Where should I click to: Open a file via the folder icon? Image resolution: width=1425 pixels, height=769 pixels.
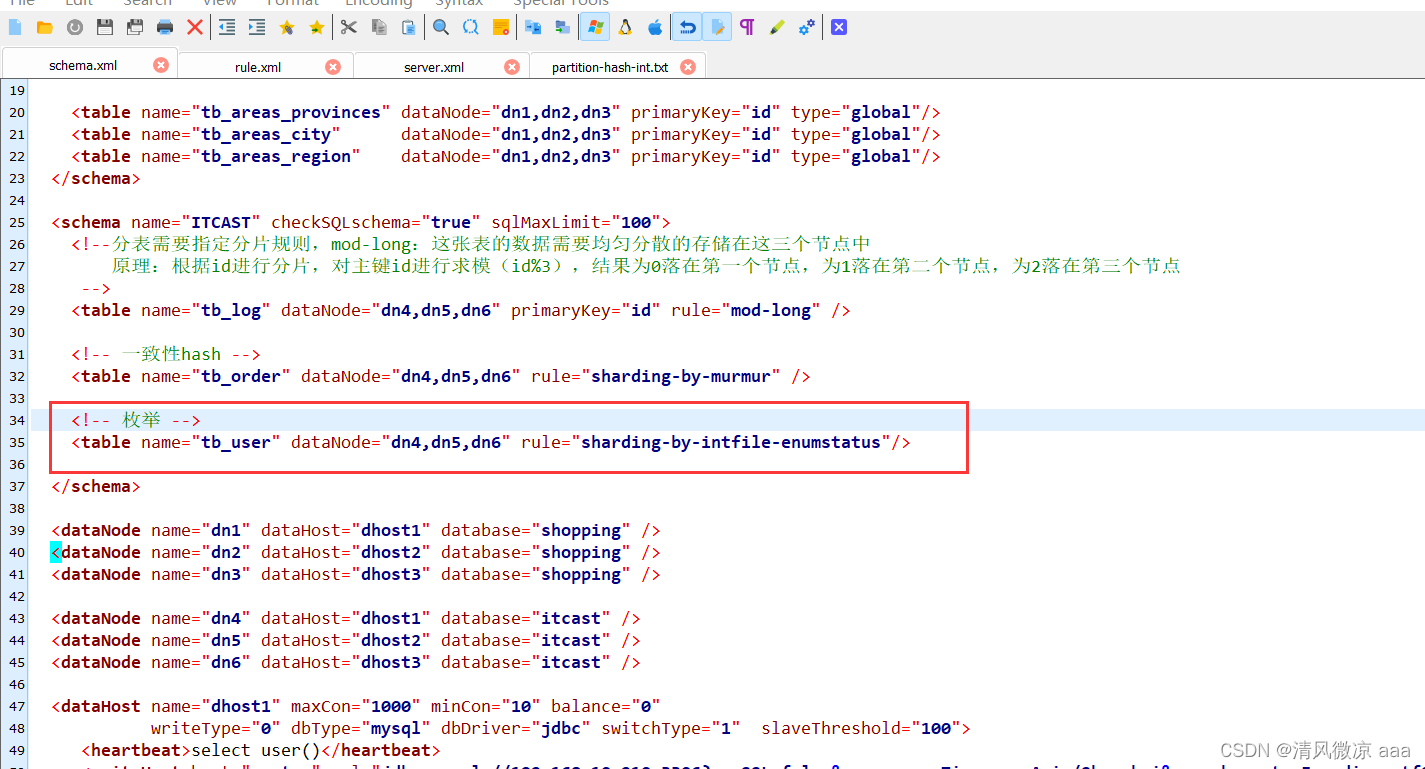click(45, 28)
